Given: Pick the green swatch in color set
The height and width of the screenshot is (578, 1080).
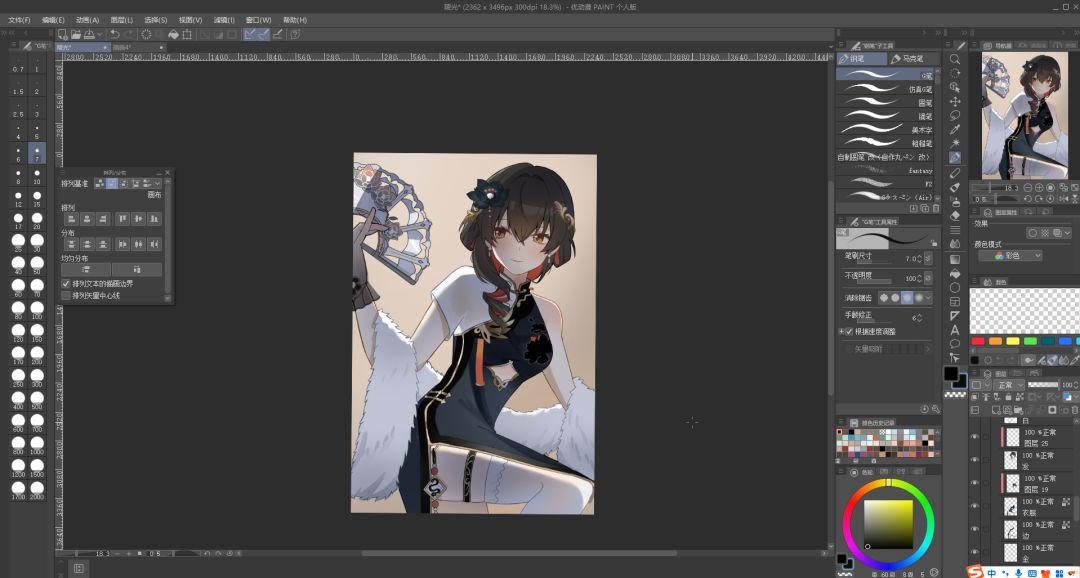Looking at the screenshot, I should click(1030, 341).
